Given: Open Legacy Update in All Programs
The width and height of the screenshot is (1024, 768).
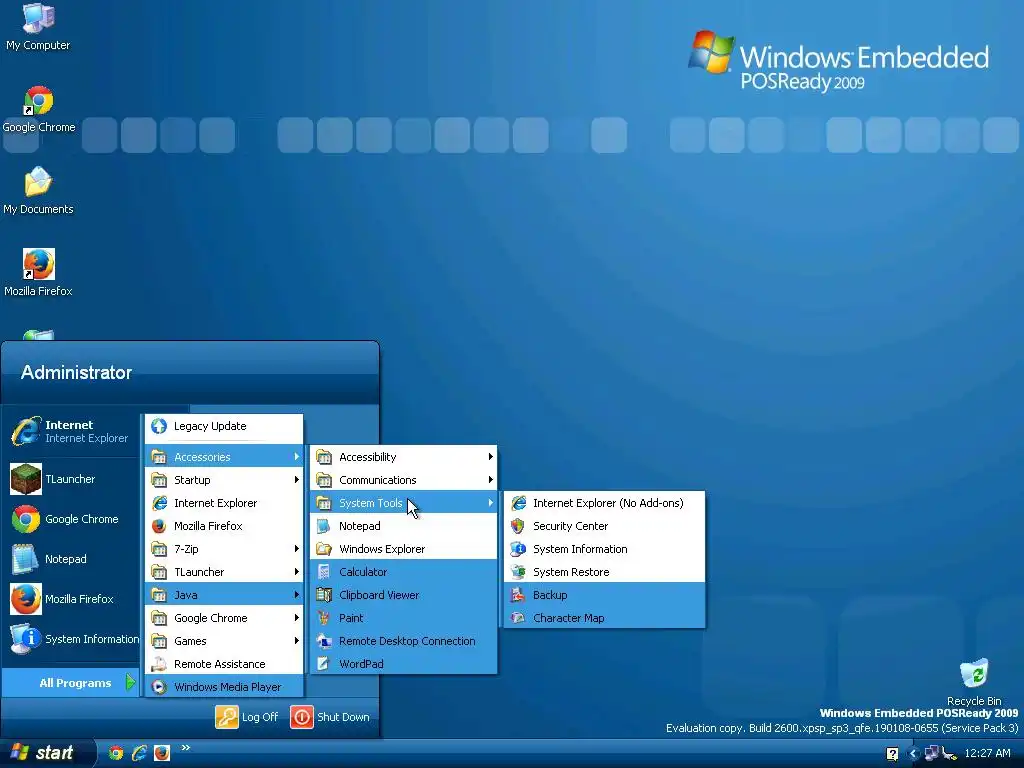Looking at the screenshot, I should [224, 426].
